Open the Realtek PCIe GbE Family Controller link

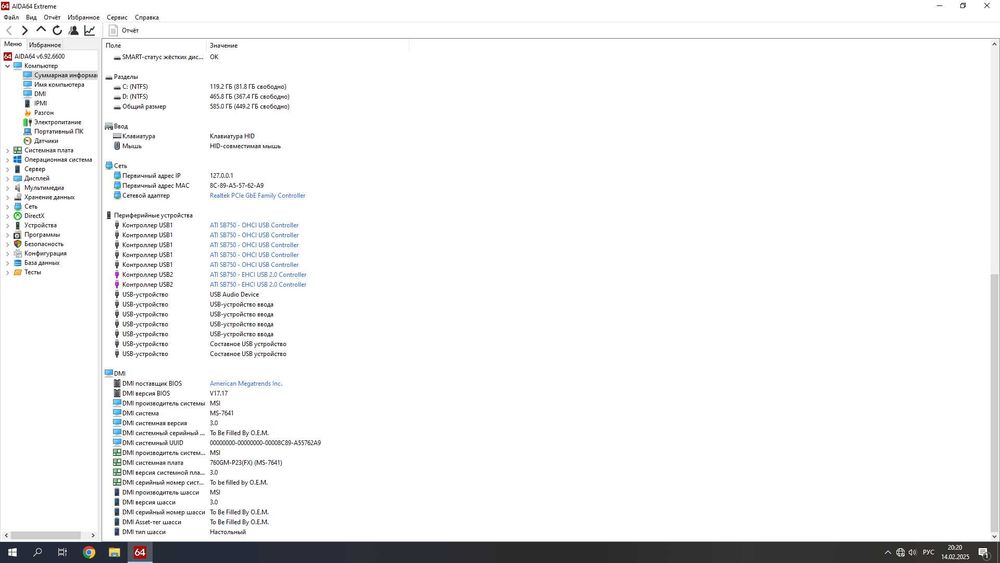click(258, 196)
